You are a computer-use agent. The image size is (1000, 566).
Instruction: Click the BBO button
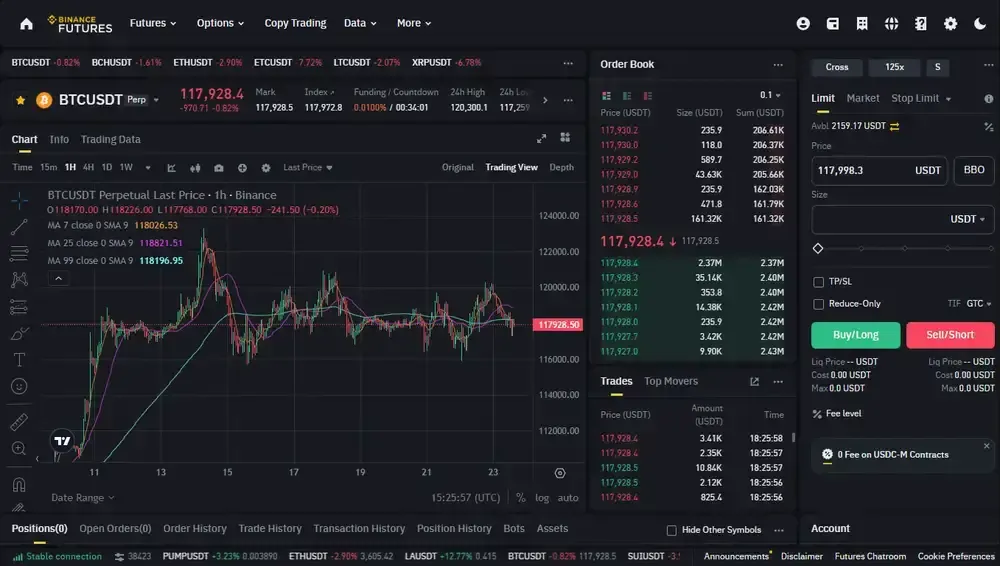(973, 170)
